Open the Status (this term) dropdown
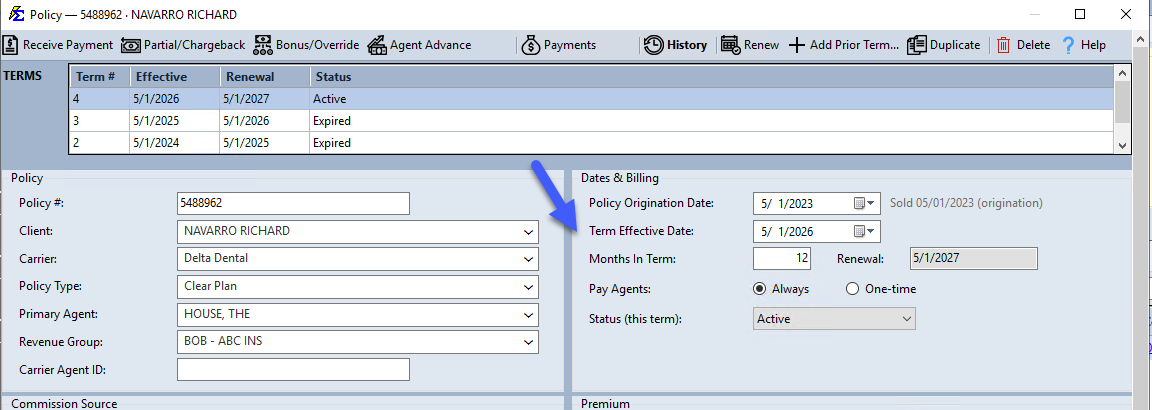The image size is (1152, 410). [x=835, y=319]
